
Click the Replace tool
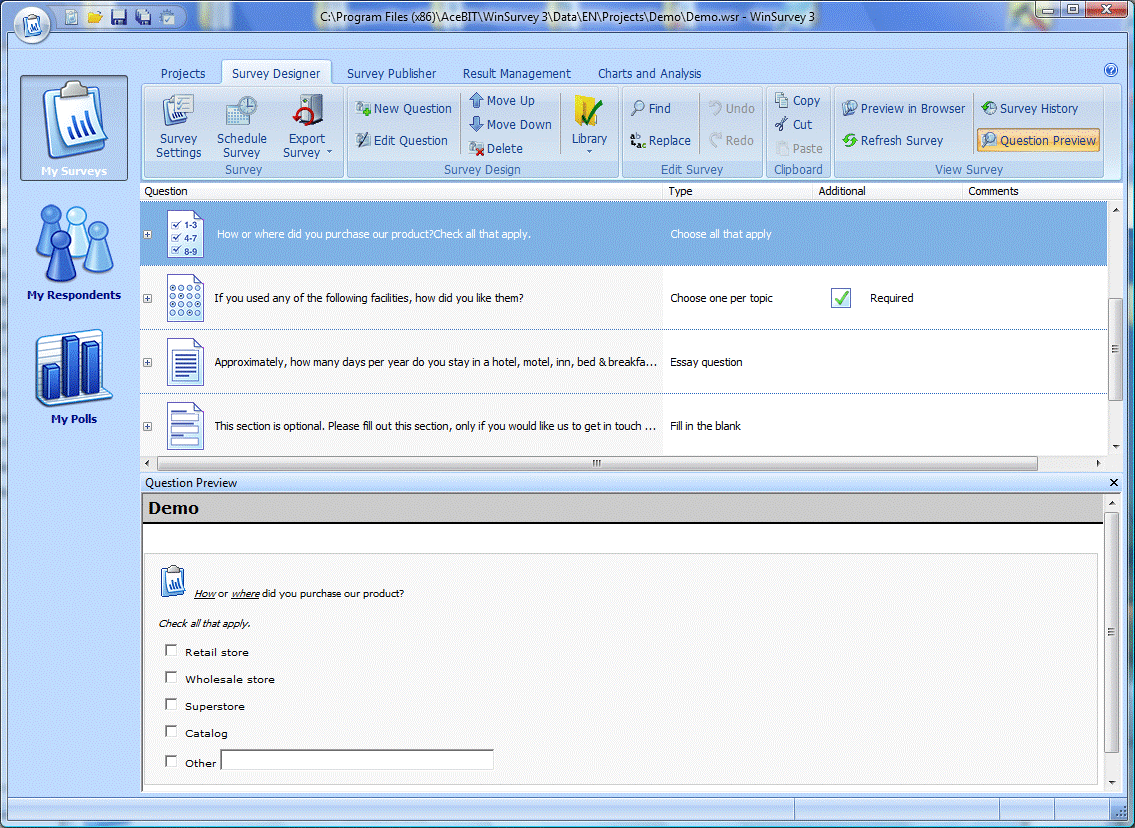point(660,140)
